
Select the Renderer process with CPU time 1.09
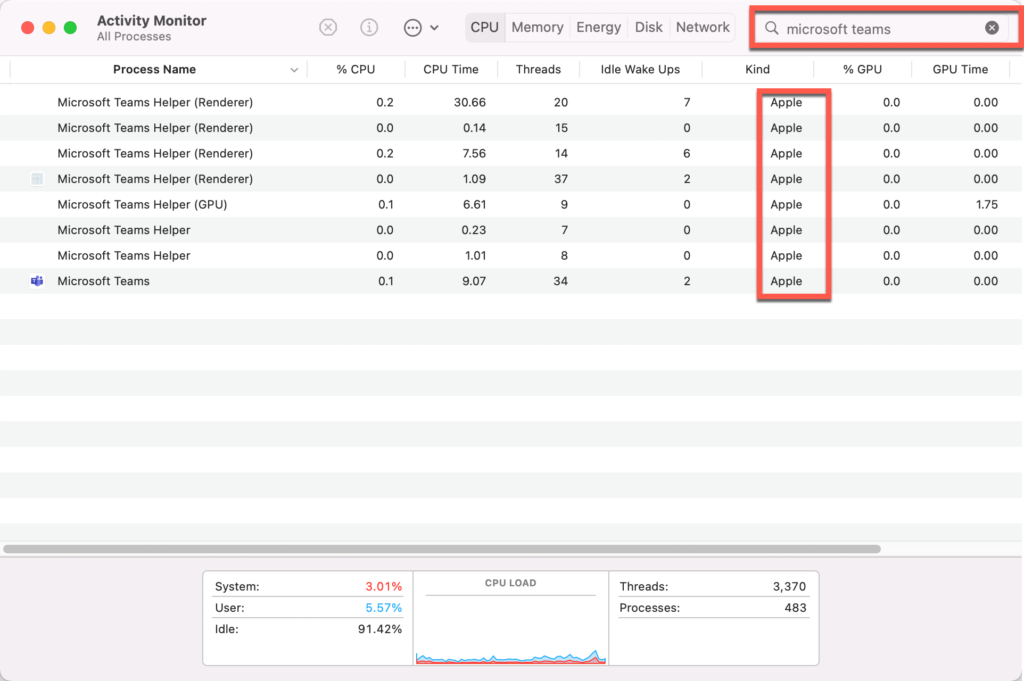(155, 179)
